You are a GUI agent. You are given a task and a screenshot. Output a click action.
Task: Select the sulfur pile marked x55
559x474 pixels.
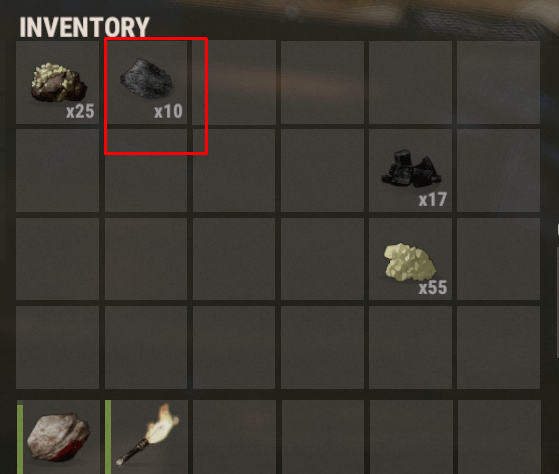point(410,259)
